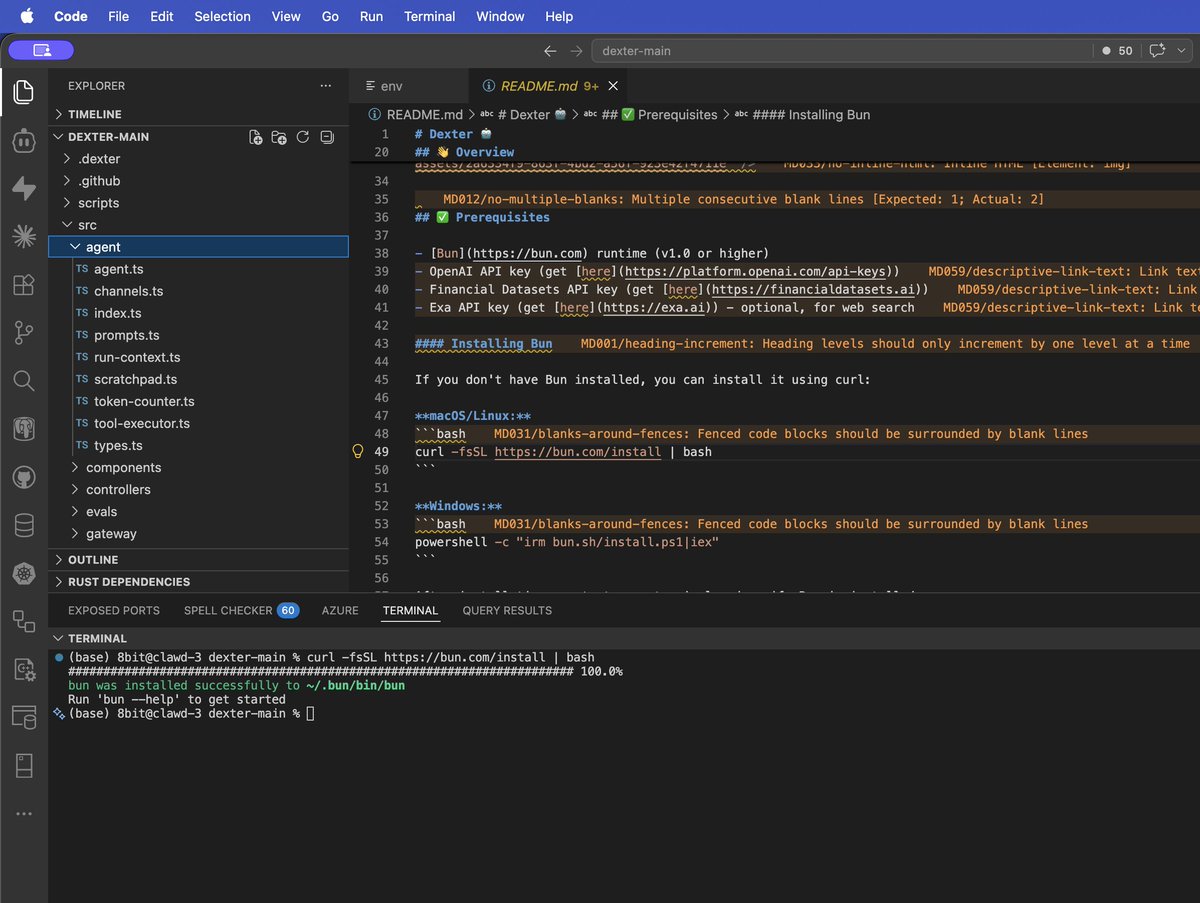
Task: Open Explorer views and more actions menu
Action: tap(326, 86)
